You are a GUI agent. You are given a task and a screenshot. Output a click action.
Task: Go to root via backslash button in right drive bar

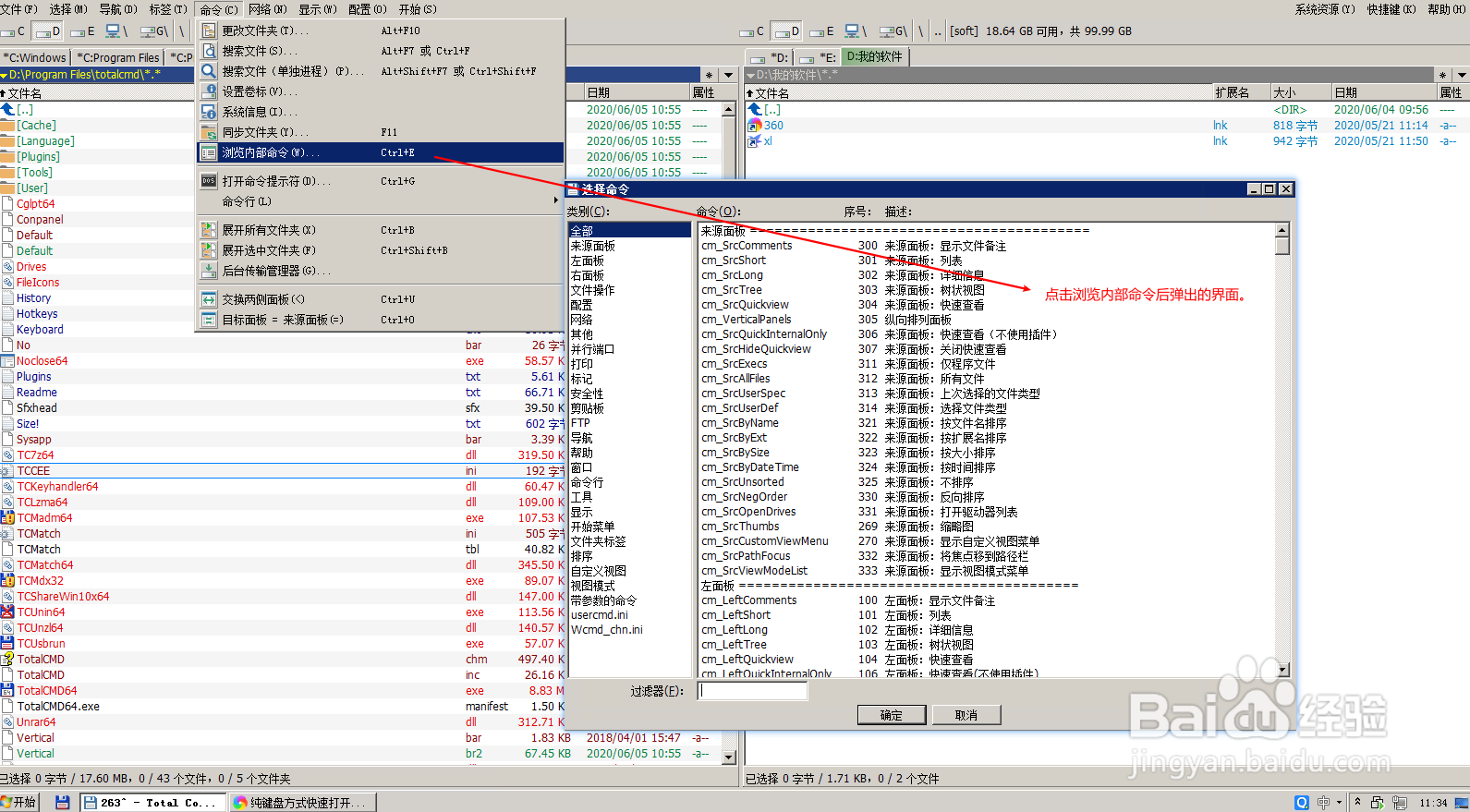pos(920,31)
